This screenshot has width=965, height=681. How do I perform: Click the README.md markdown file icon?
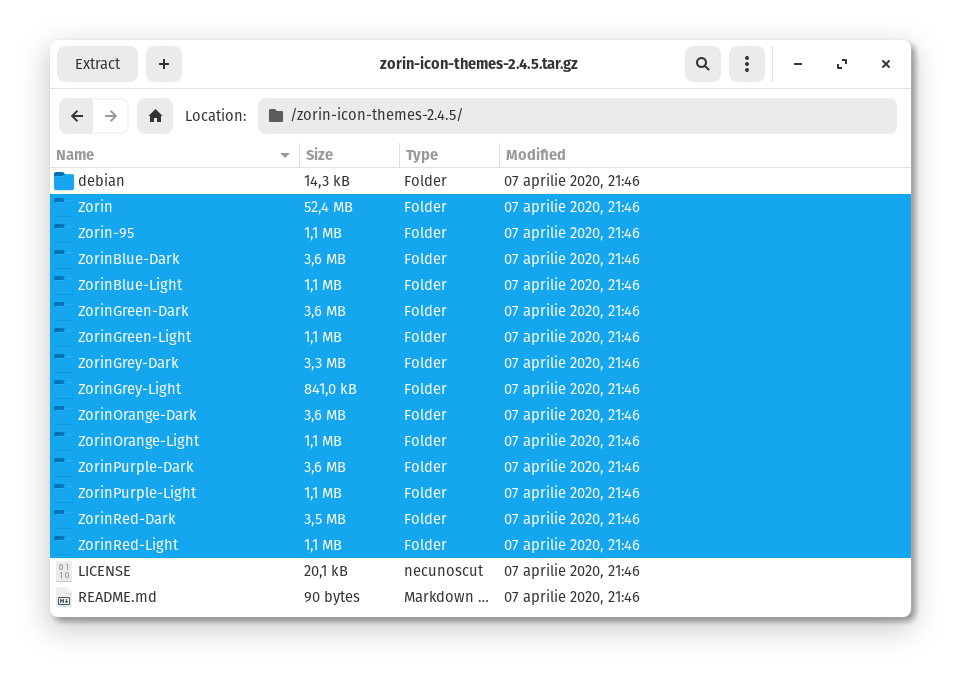[x=63, y=597]
